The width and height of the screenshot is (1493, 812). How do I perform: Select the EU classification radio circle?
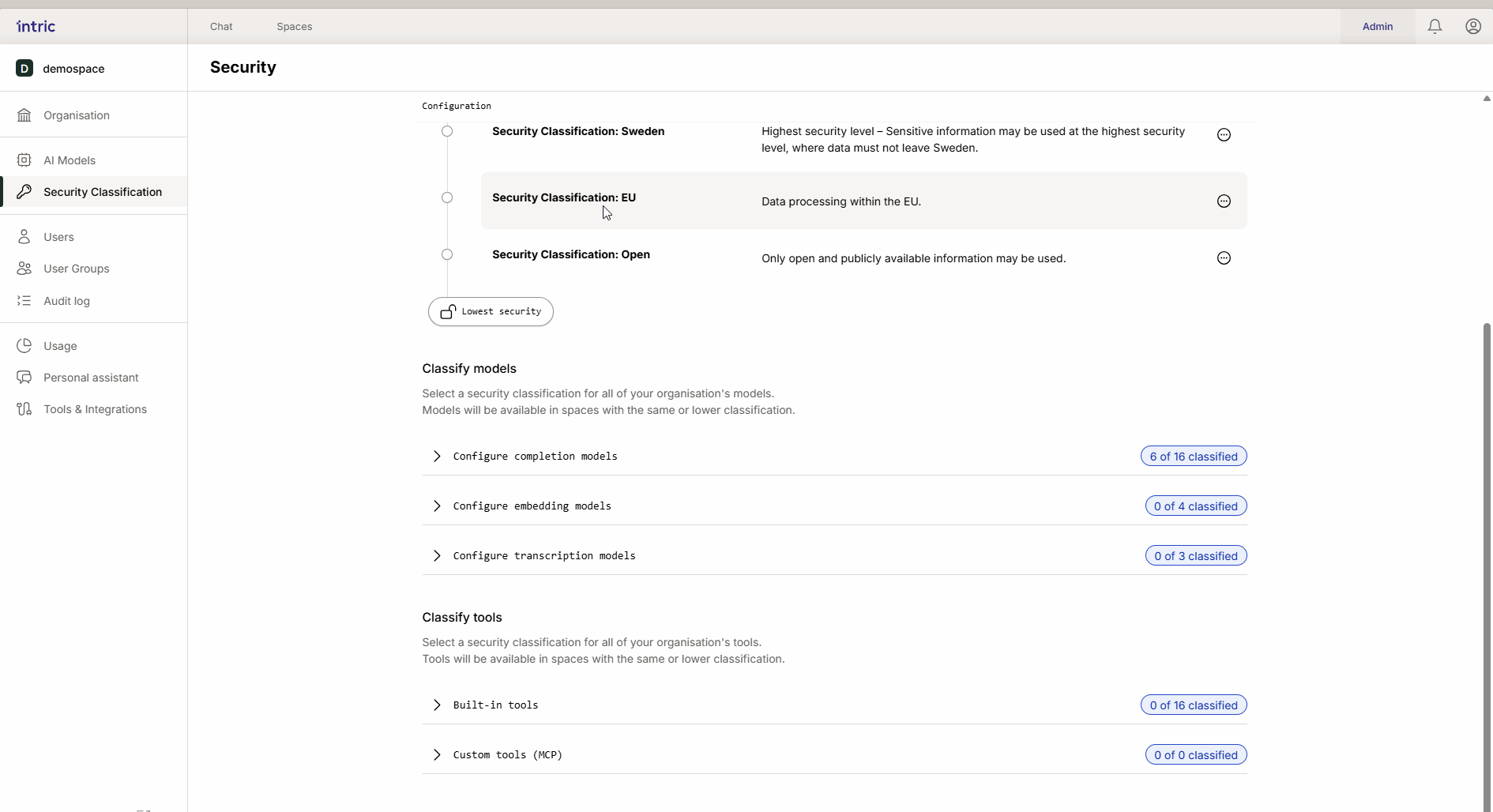(447, 198)
